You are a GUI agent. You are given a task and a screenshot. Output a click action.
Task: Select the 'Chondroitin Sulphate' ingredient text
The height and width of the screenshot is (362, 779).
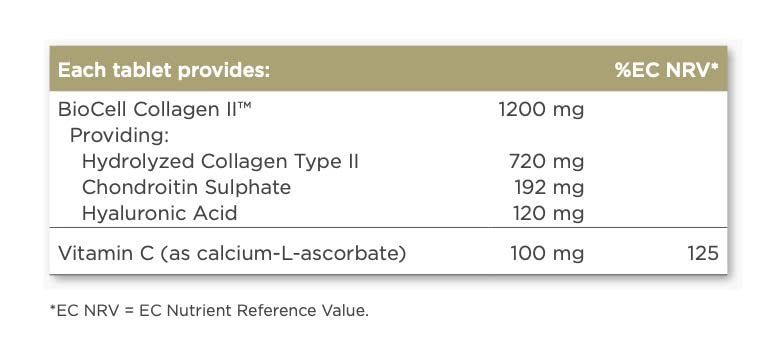(186, 187)
